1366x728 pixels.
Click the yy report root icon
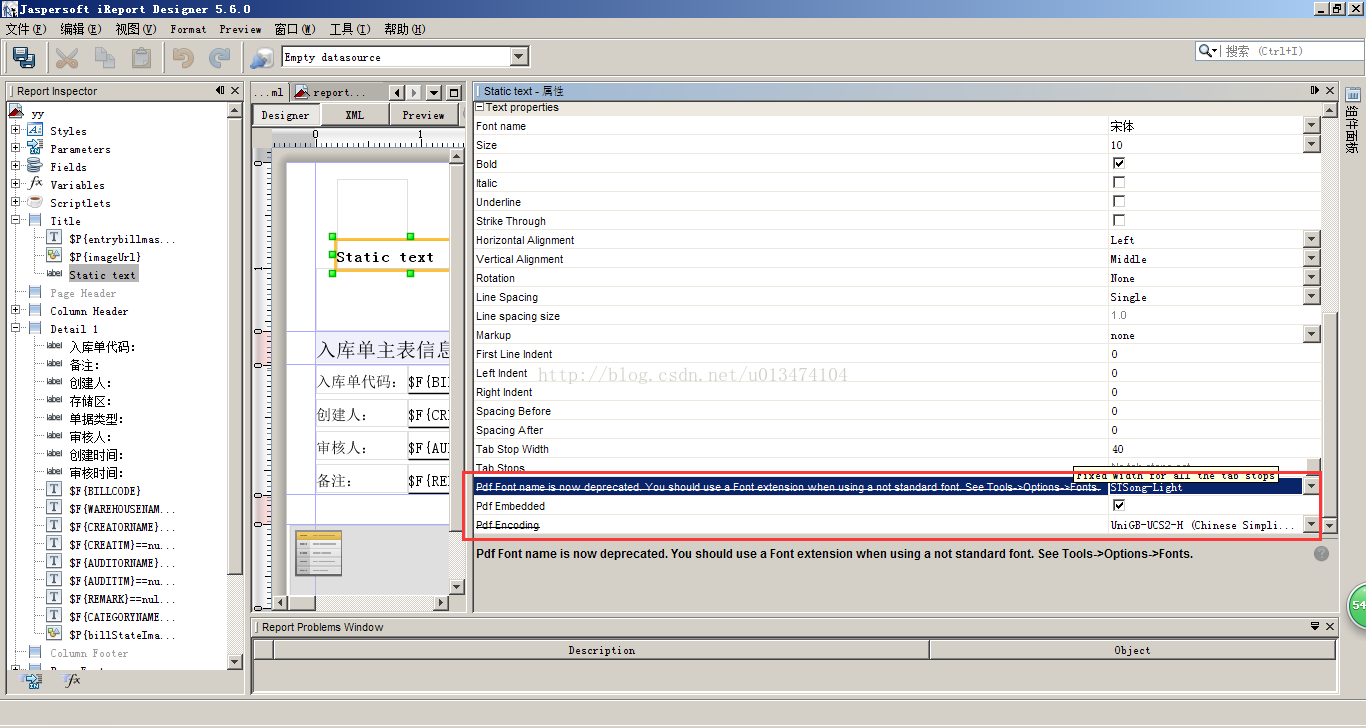coord(16,113)
